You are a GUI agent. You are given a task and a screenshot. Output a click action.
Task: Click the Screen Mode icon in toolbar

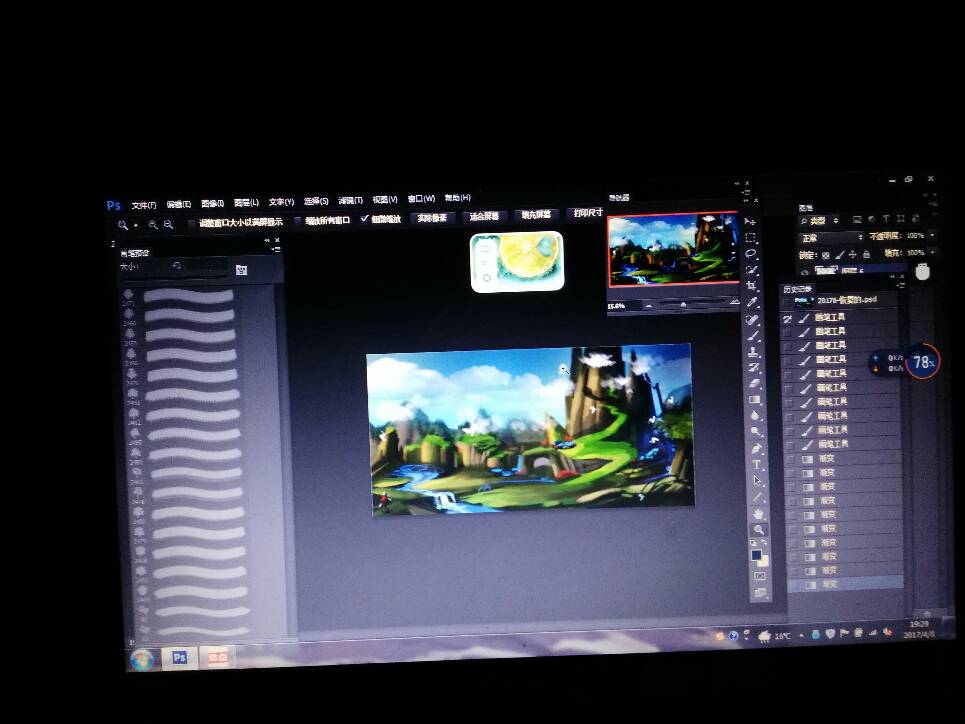click(761, 593)
